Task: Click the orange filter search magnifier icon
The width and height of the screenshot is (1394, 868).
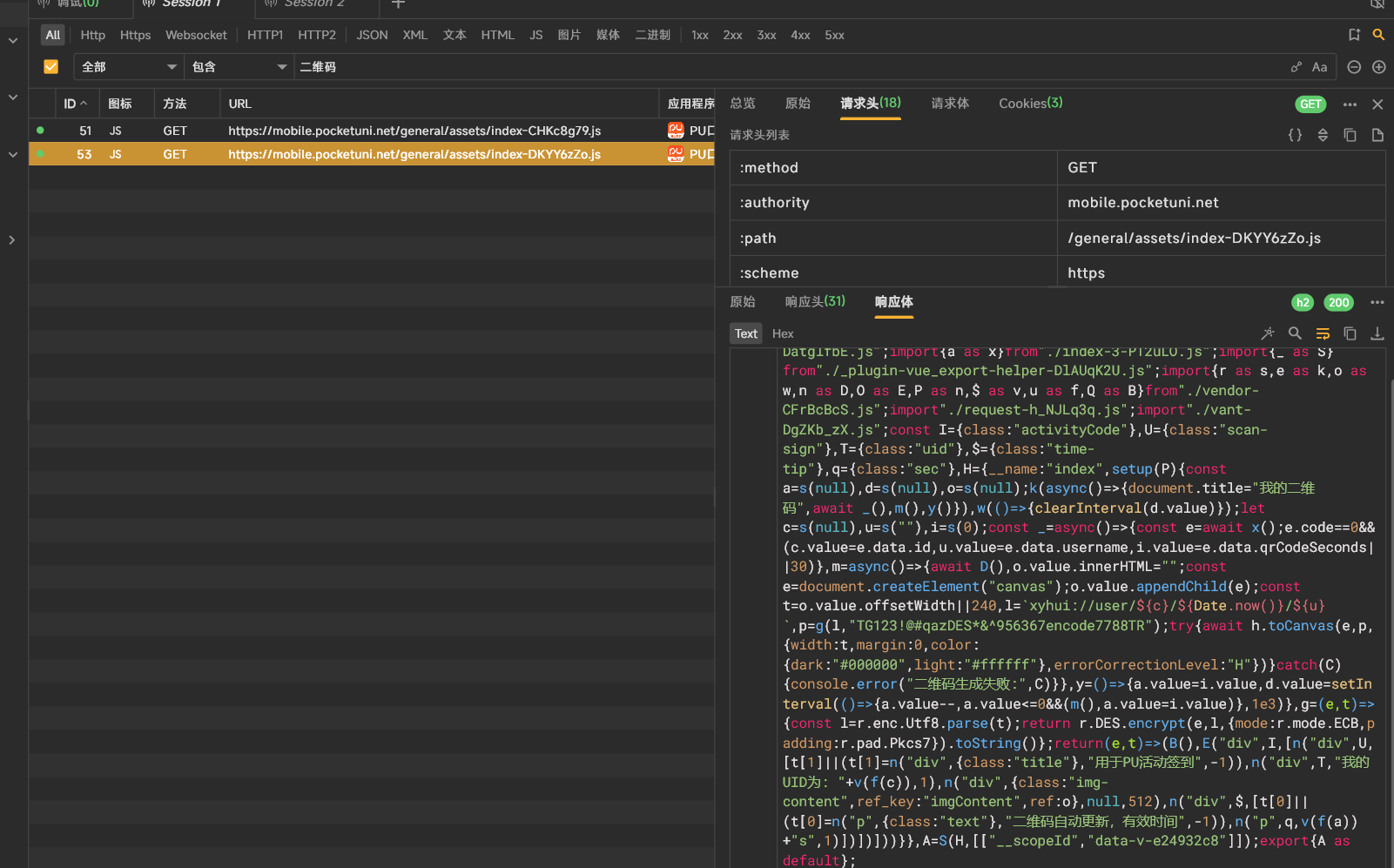Action: coord(1378,35)
